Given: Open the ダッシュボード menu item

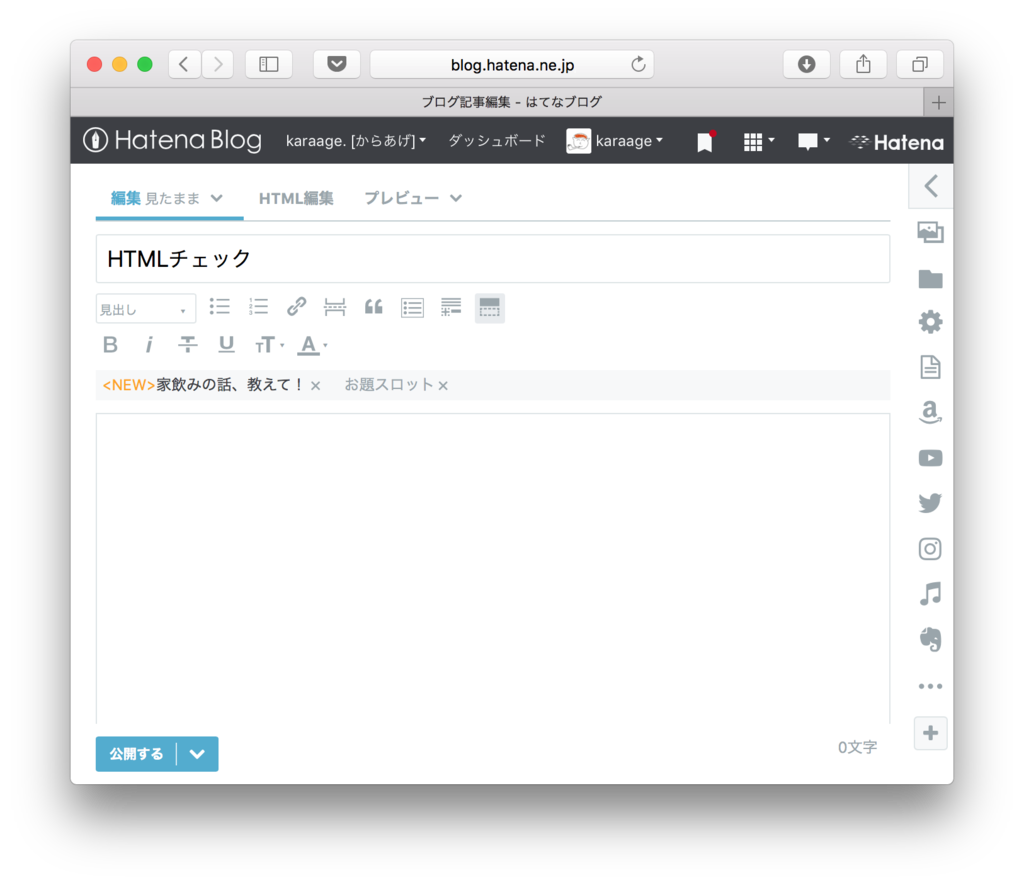Looking at the screenshot, I should [496, 141].
